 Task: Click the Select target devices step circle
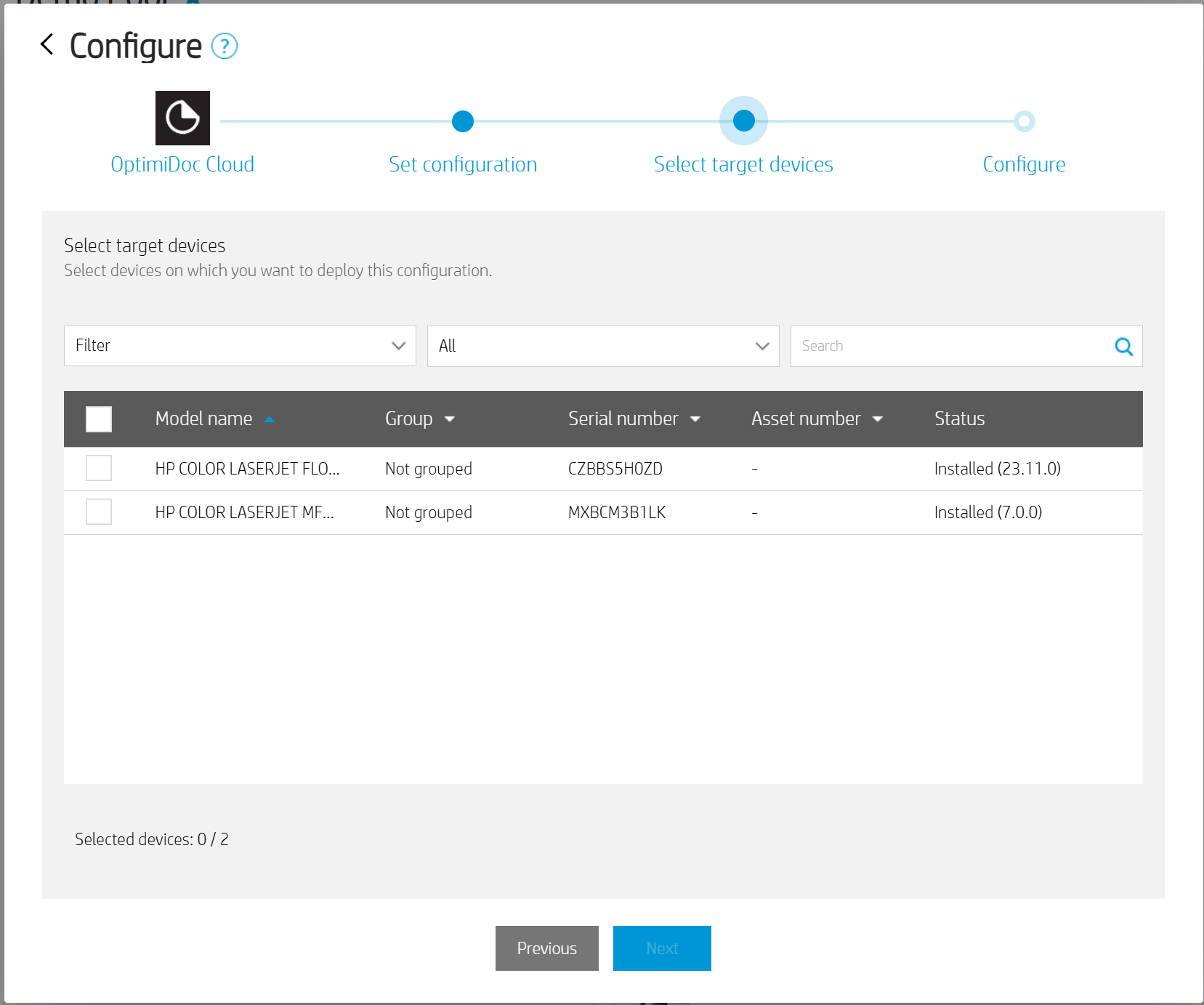coord(743,121)
